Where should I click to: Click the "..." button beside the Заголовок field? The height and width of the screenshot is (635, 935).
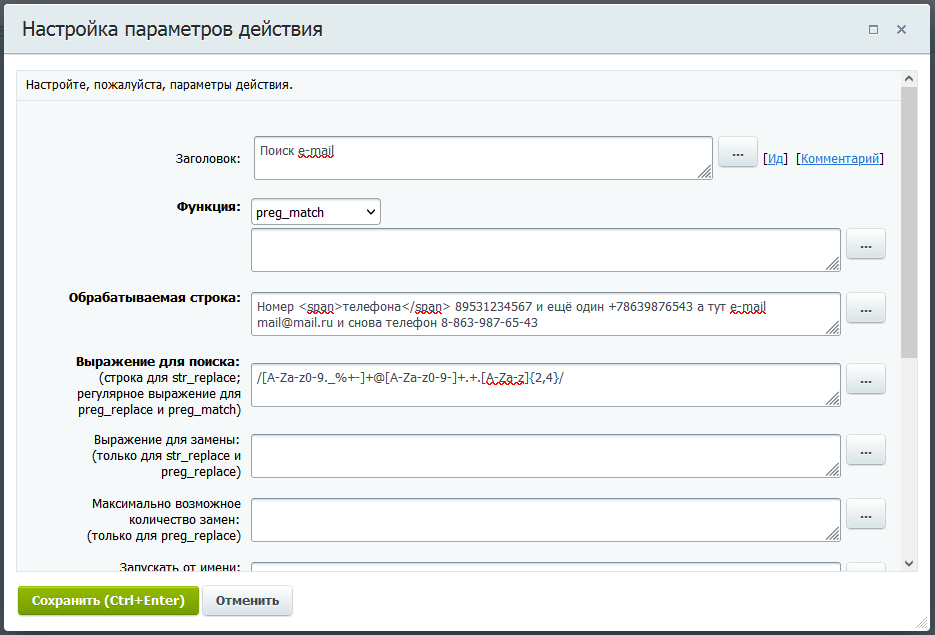point(738,153)
